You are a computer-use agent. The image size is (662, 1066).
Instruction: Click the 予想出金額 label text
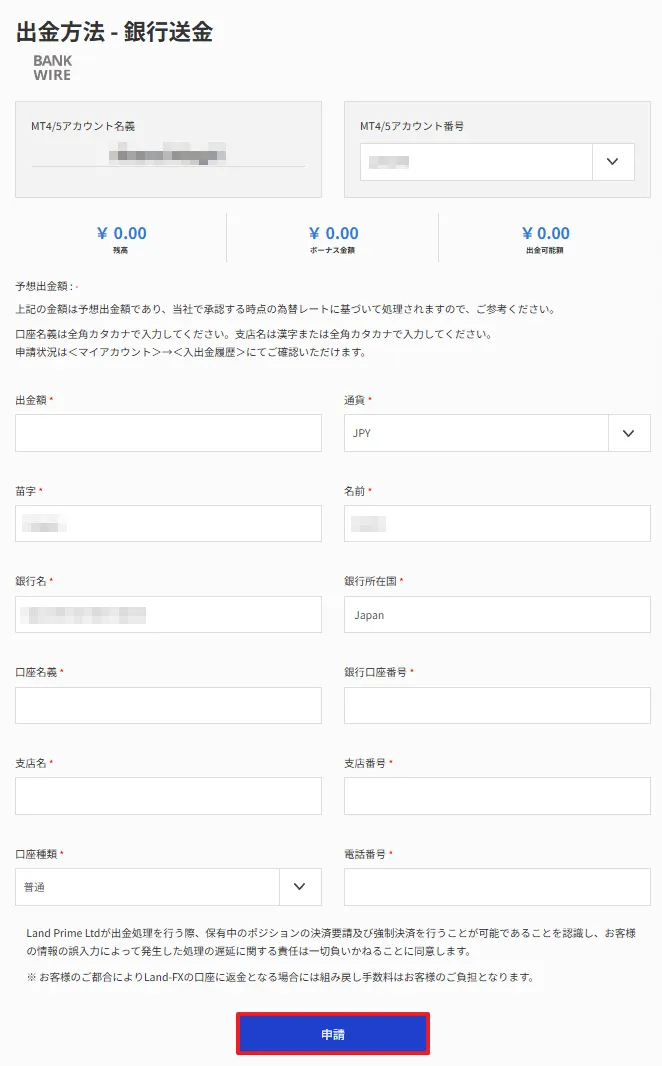tap(44, 286)
